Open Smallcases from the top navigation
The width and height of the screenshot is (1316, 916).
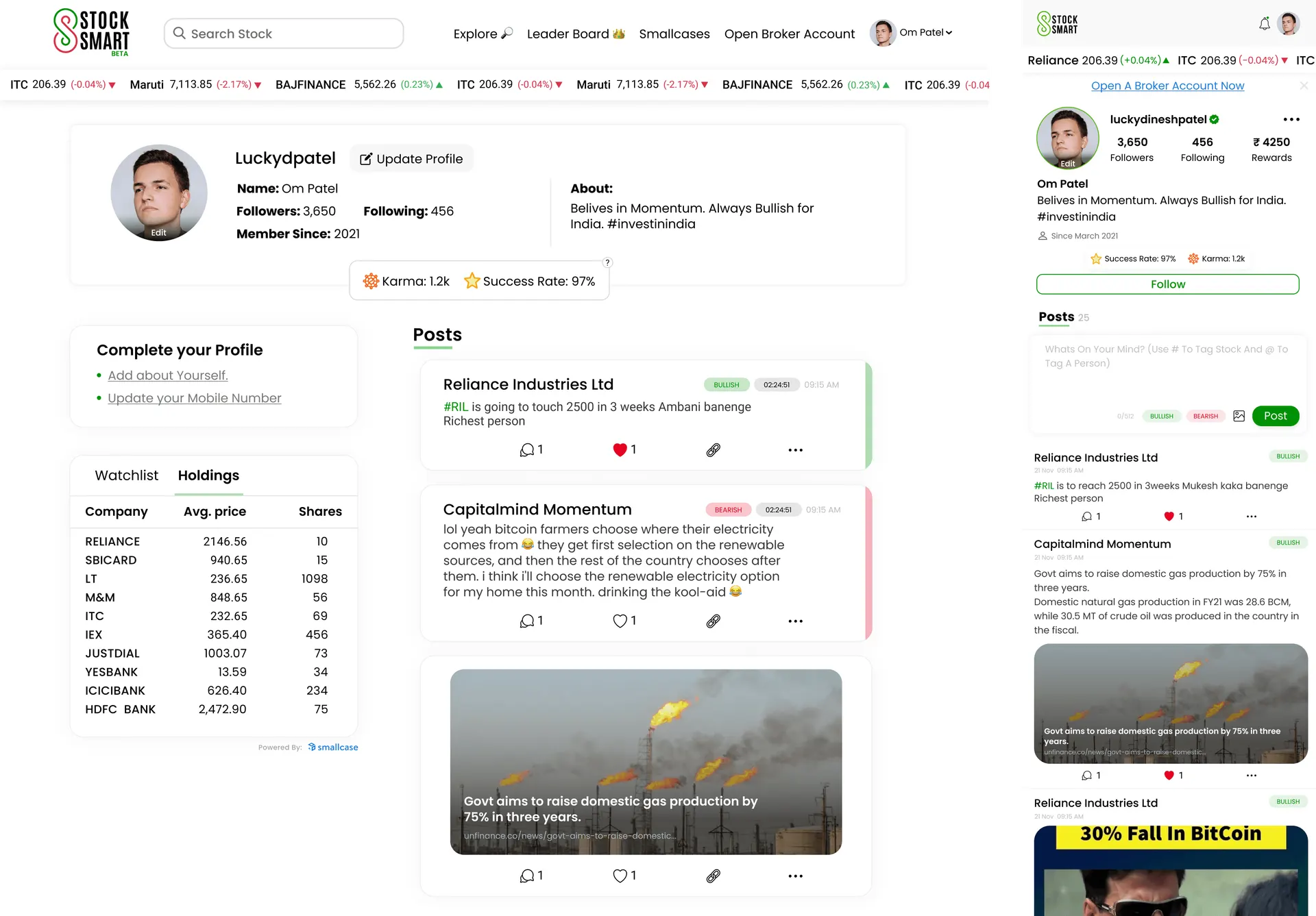coord(674,34)
